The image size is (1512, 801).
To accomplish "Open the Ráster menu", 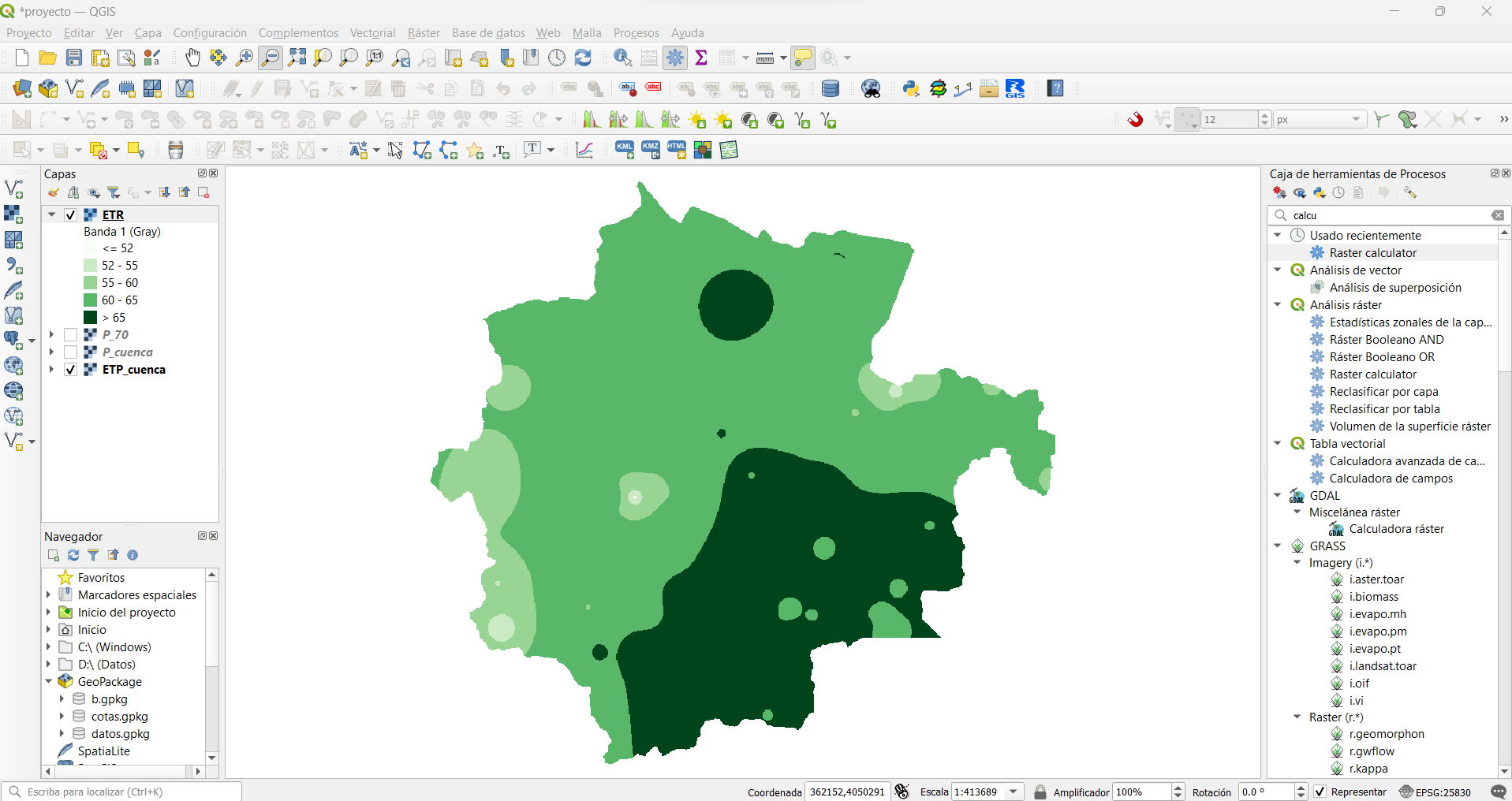I will 423,32.
